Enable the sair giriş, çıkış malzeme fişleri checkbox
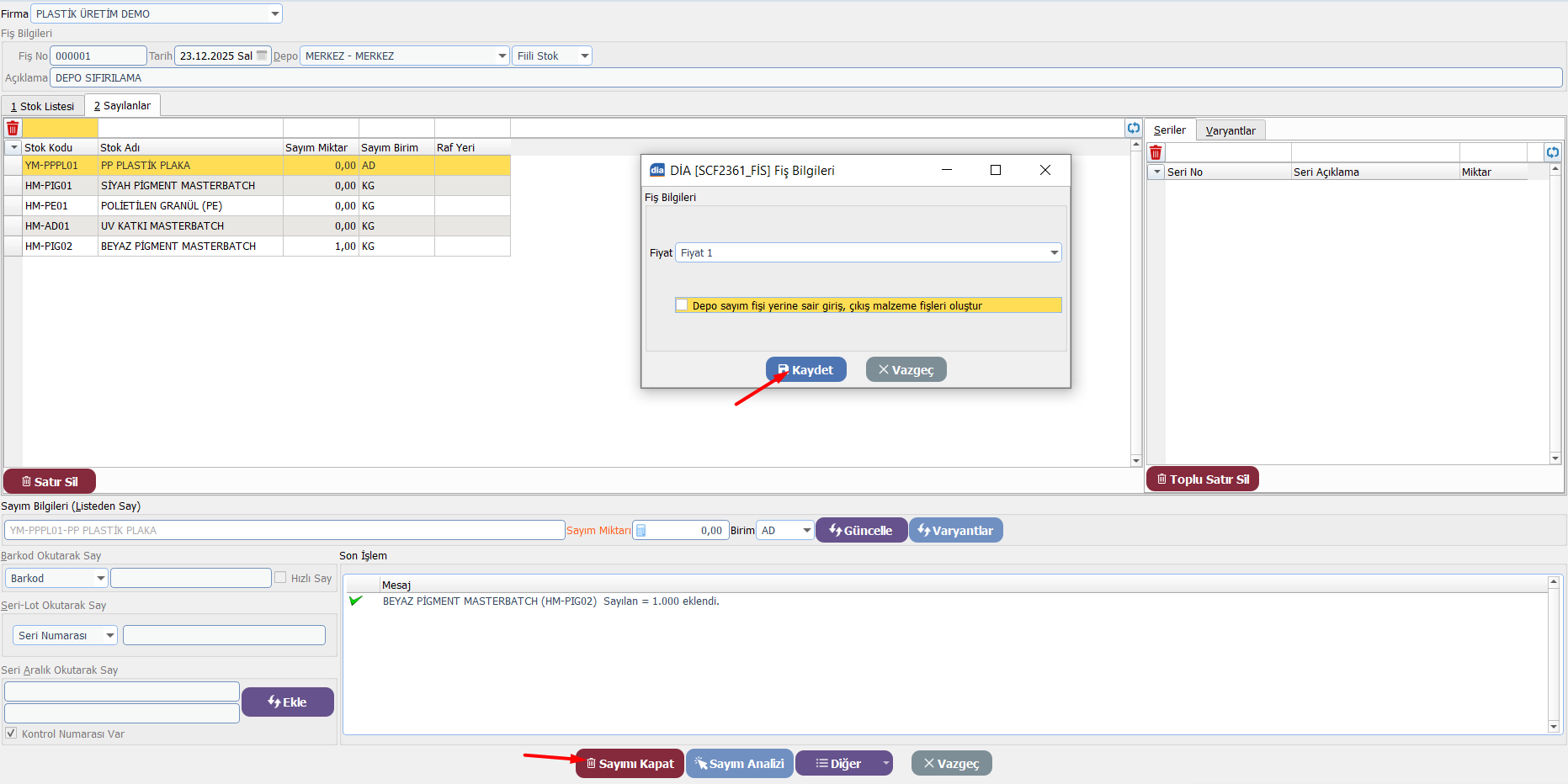 point(683,305)
